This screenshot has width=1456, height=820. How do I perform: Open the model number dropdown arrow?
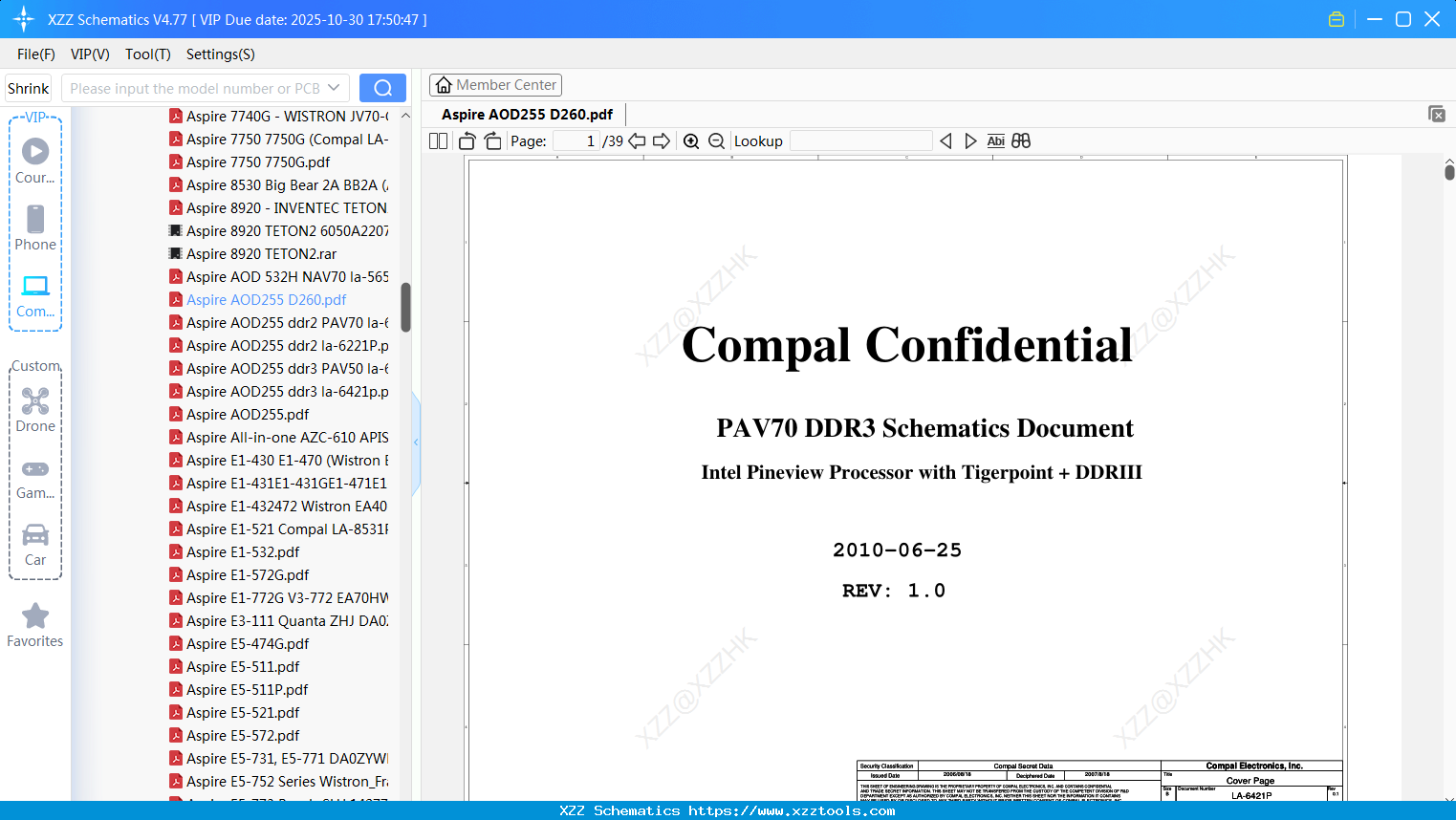[334, 88]
